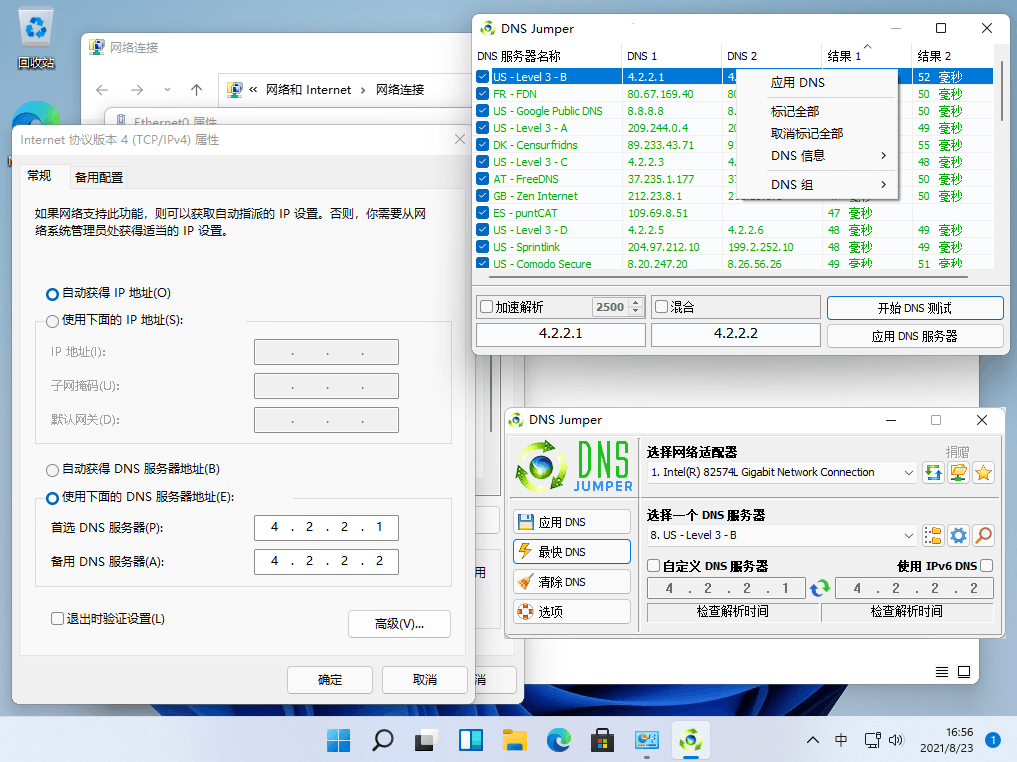The image size is (1017, 762).
Task: Open 高级(V)... settings
Action: coord(399,624)
